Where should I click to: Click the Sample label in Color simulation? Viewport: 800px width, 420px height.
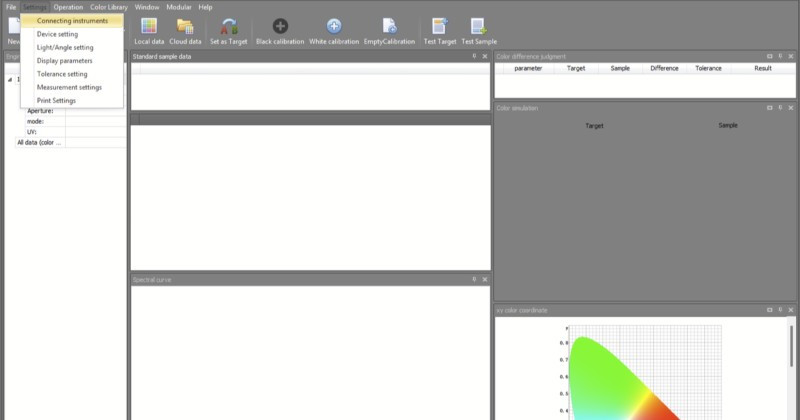(728, 126)
